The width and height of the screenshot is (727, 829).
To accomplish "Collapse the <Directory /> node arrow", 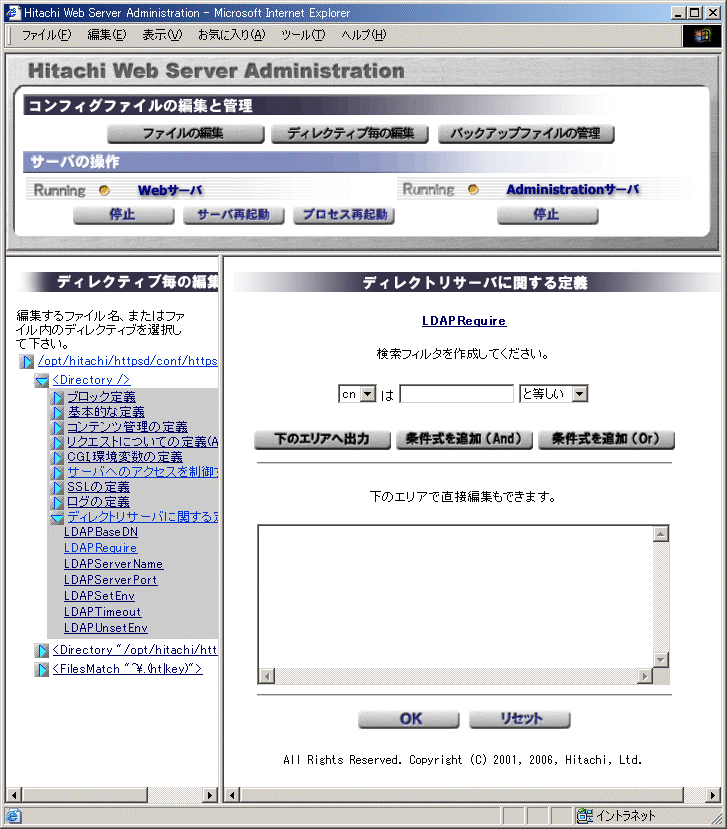I will (41, 381).
